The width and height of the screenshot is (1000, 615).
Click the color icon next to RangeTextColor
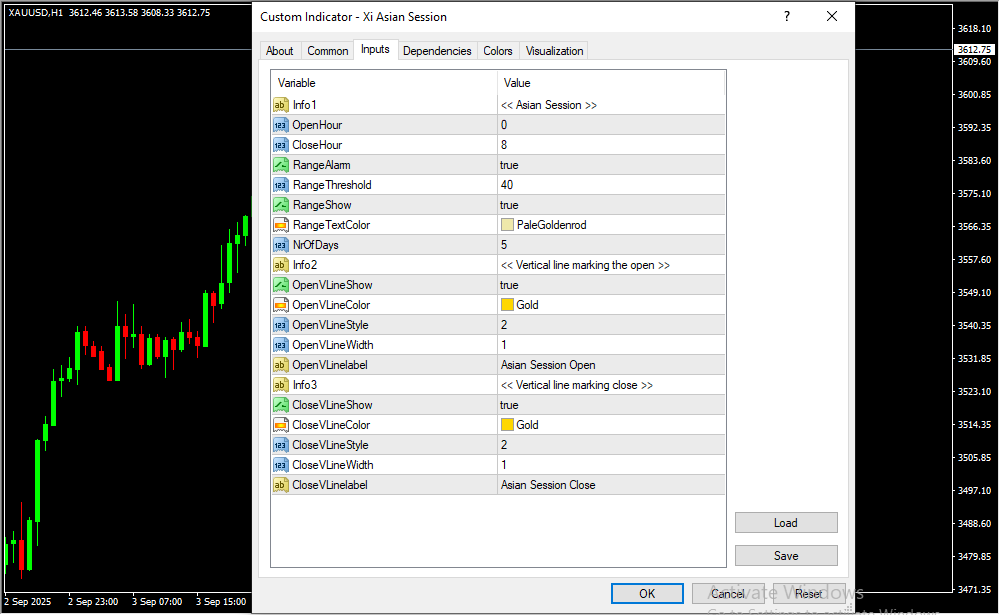281,225
